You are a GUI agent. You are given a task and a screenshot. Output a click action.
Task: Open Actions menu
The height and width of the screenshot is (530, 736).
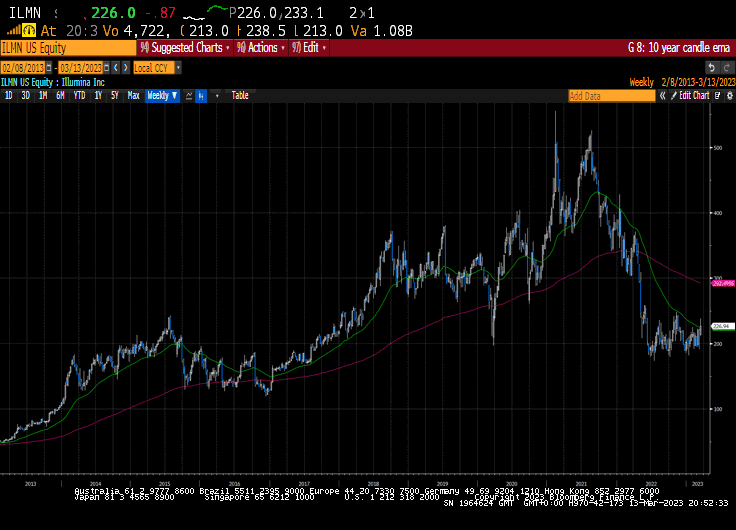click(261, 48)
